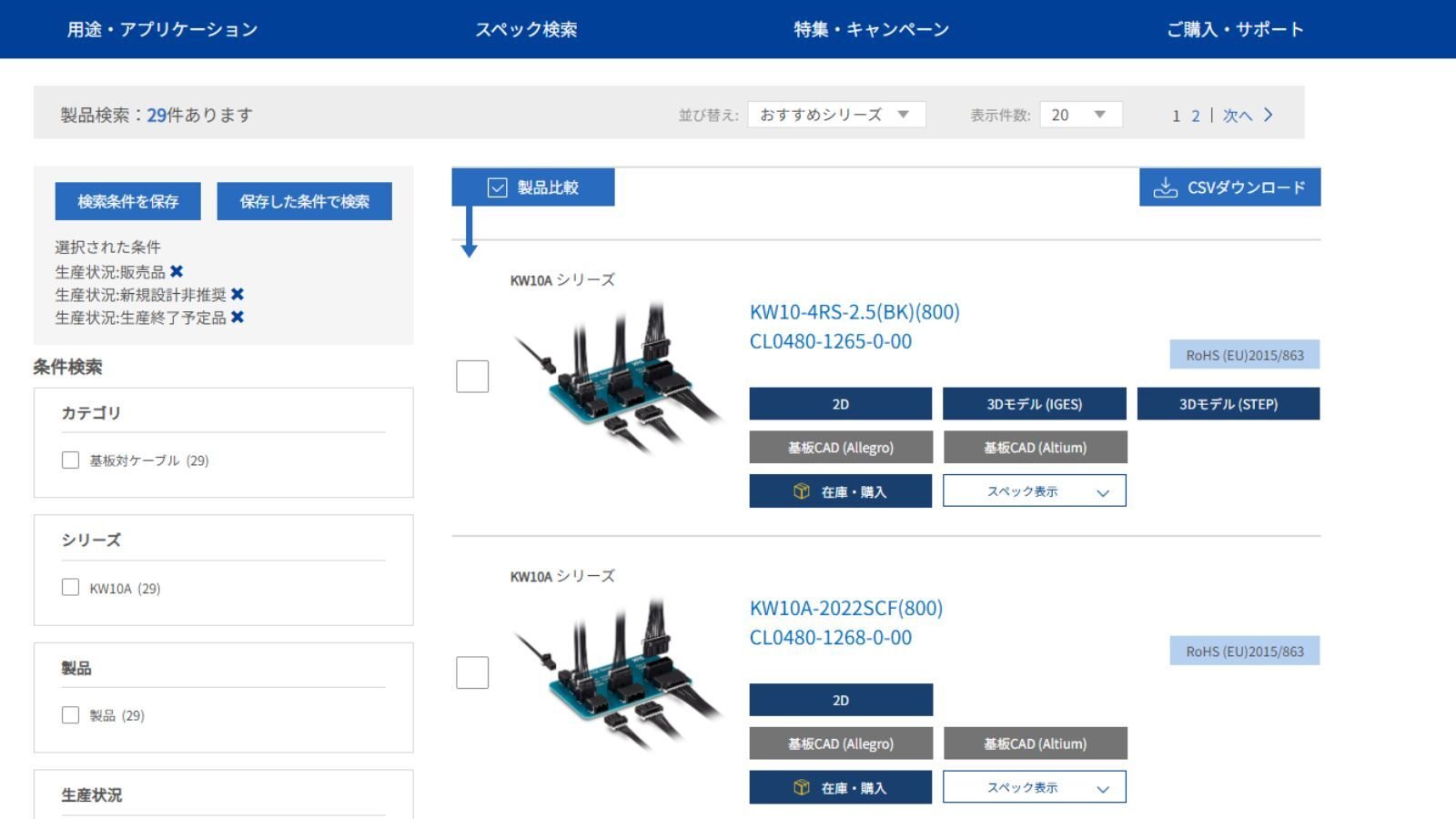Enable the KW10A series checkbox filter
Viewport: 1456px width, 819px height.
click(x=70, y=588)
